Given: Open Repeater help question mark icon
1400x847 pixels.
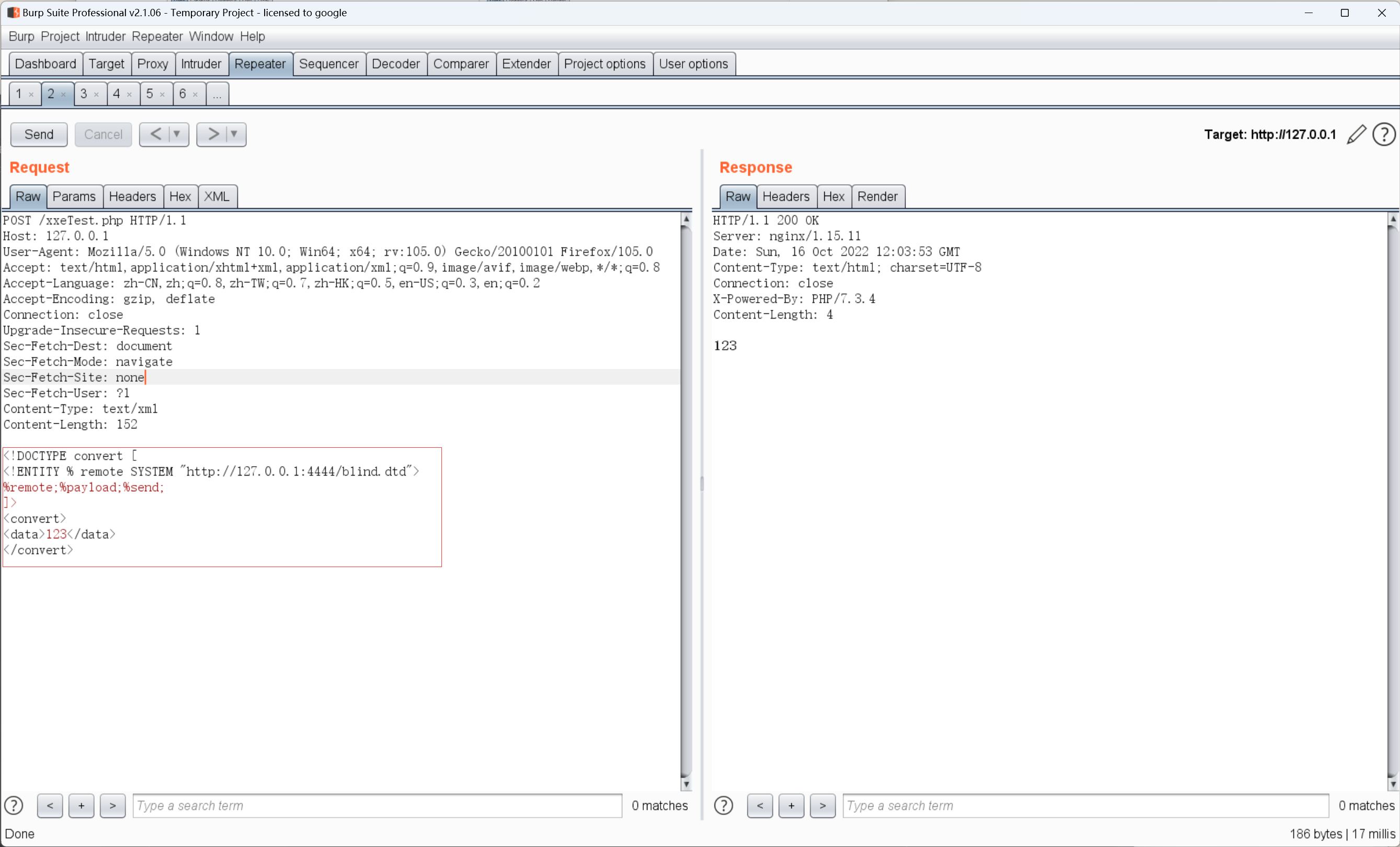Looking at the screenshot, I should [1383, 135].
